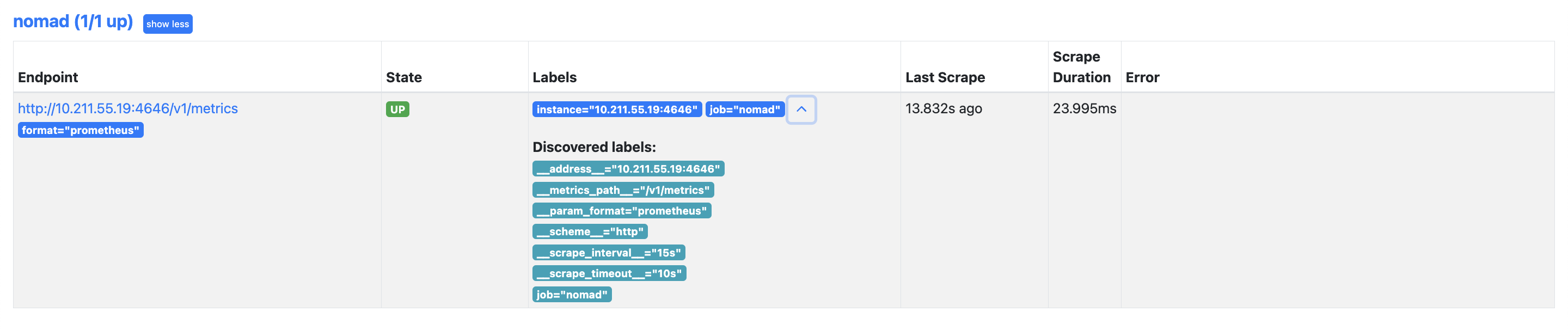1568x330 pixels.
Task: Click the "13.832s ago" last scrape value
Action: point(943,108)
